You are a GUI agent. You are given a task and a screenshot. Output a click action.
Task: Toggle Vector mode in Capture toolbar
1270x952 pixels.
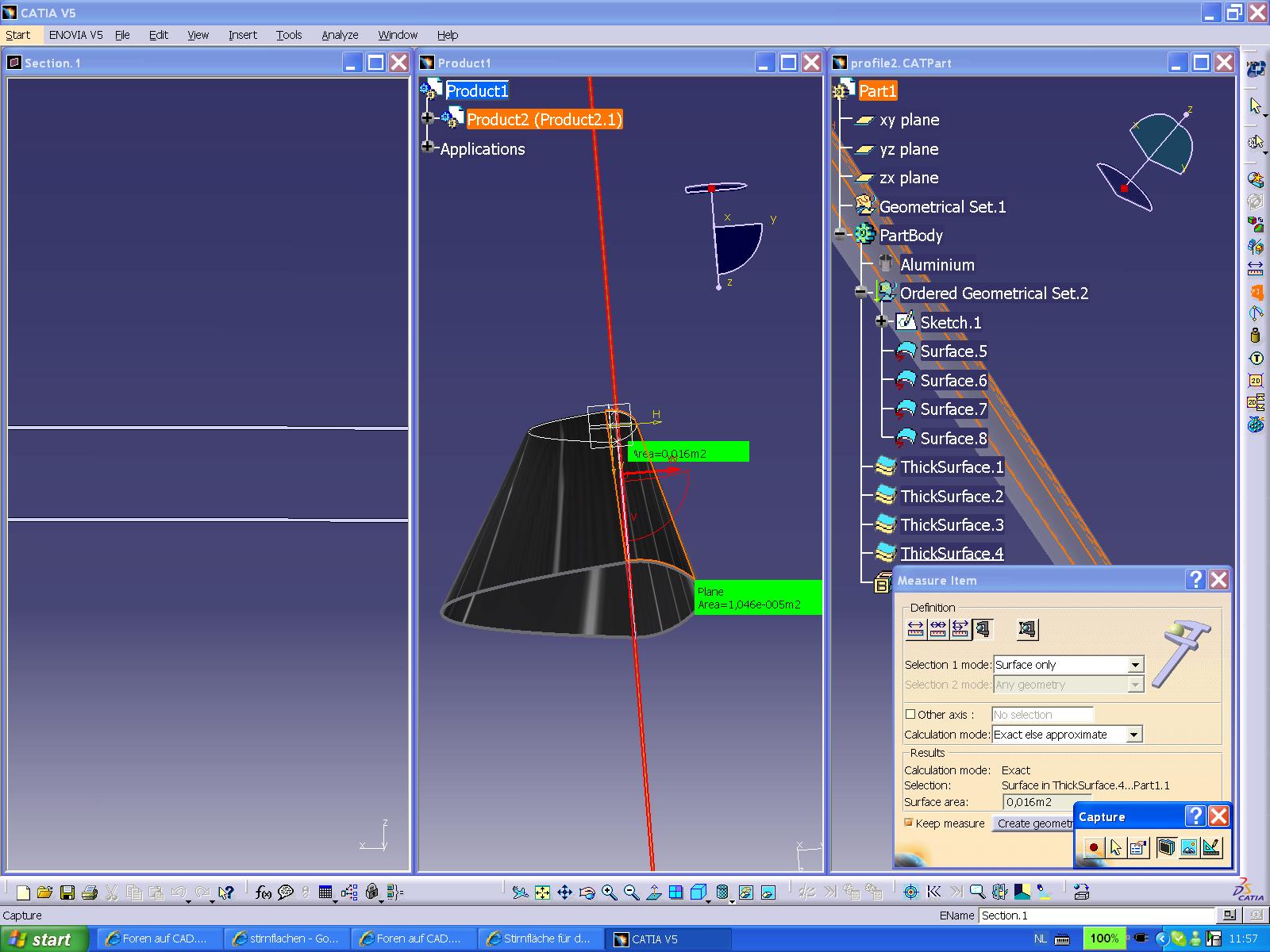(x=1210, y=847)
